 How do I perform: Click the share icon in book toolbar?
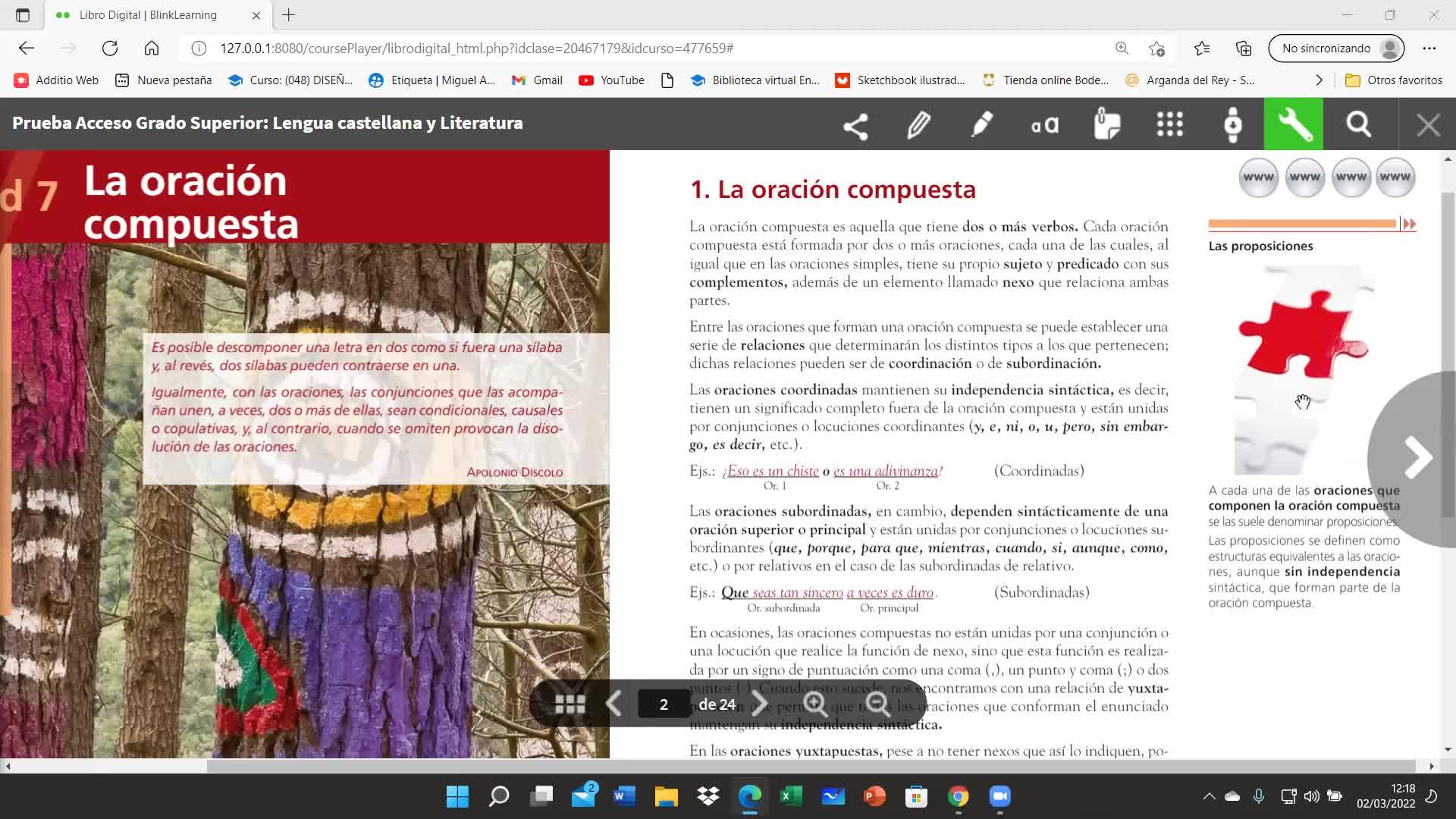tap(855, 125)
